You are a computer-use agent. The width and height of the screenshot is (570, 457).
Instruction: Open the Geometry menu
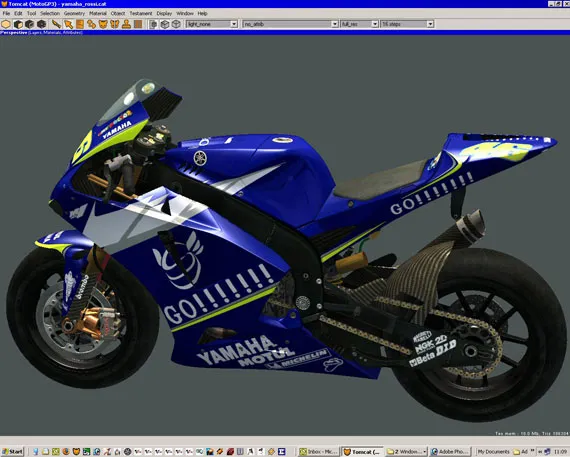coord(74,13)
